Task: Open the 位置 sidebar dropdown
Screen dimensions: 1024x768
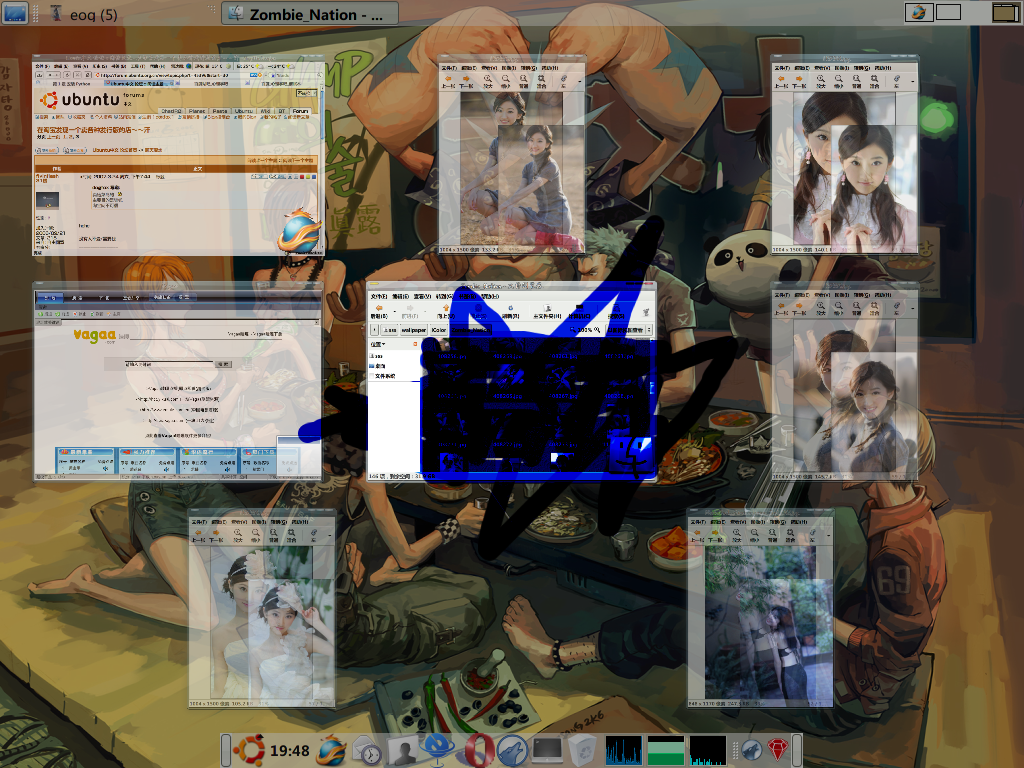Action: tap(378, 344)
